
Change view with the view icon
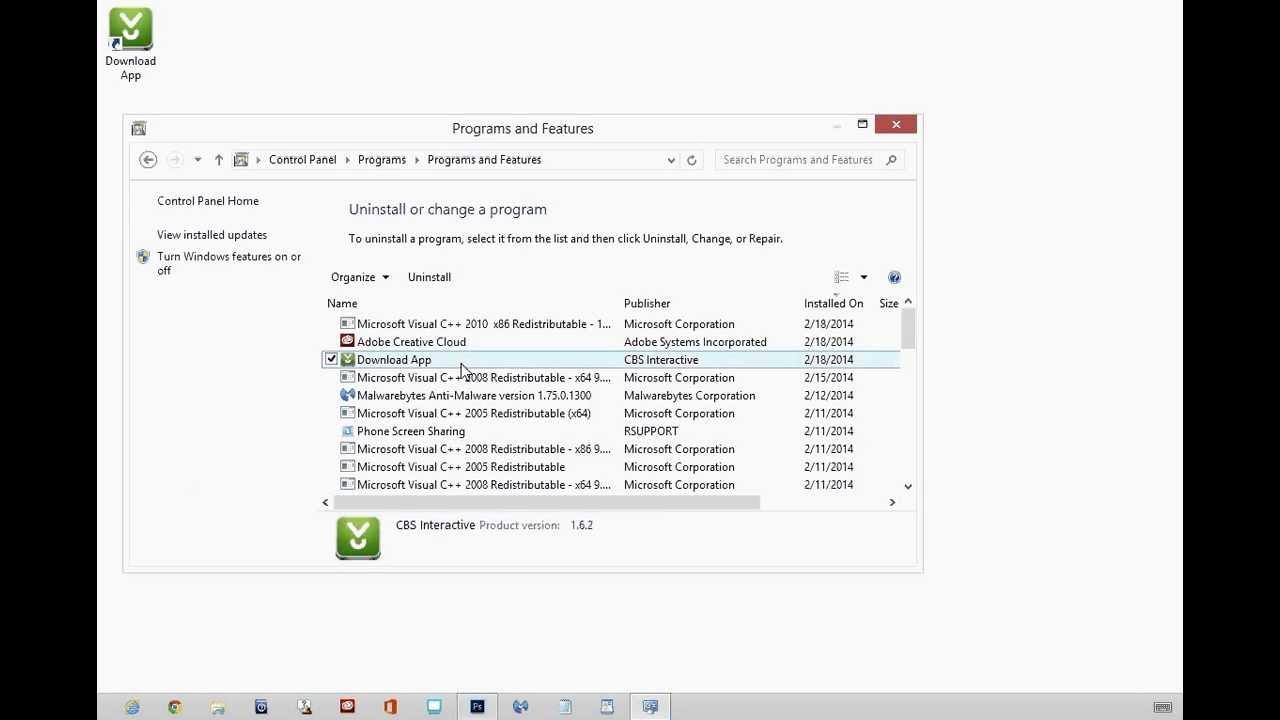[841, 277]
